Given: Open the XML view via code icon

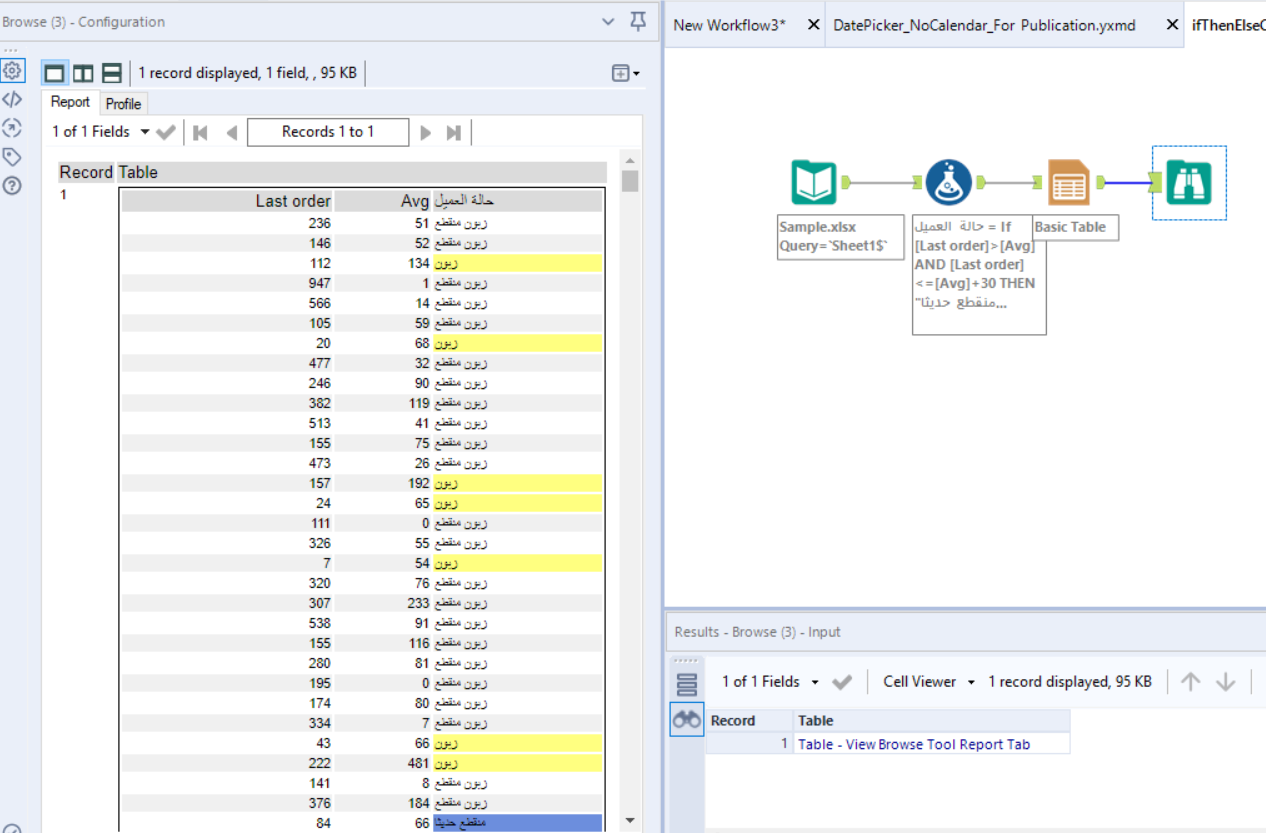Looking at the screenshot, I should click(13, 99).
